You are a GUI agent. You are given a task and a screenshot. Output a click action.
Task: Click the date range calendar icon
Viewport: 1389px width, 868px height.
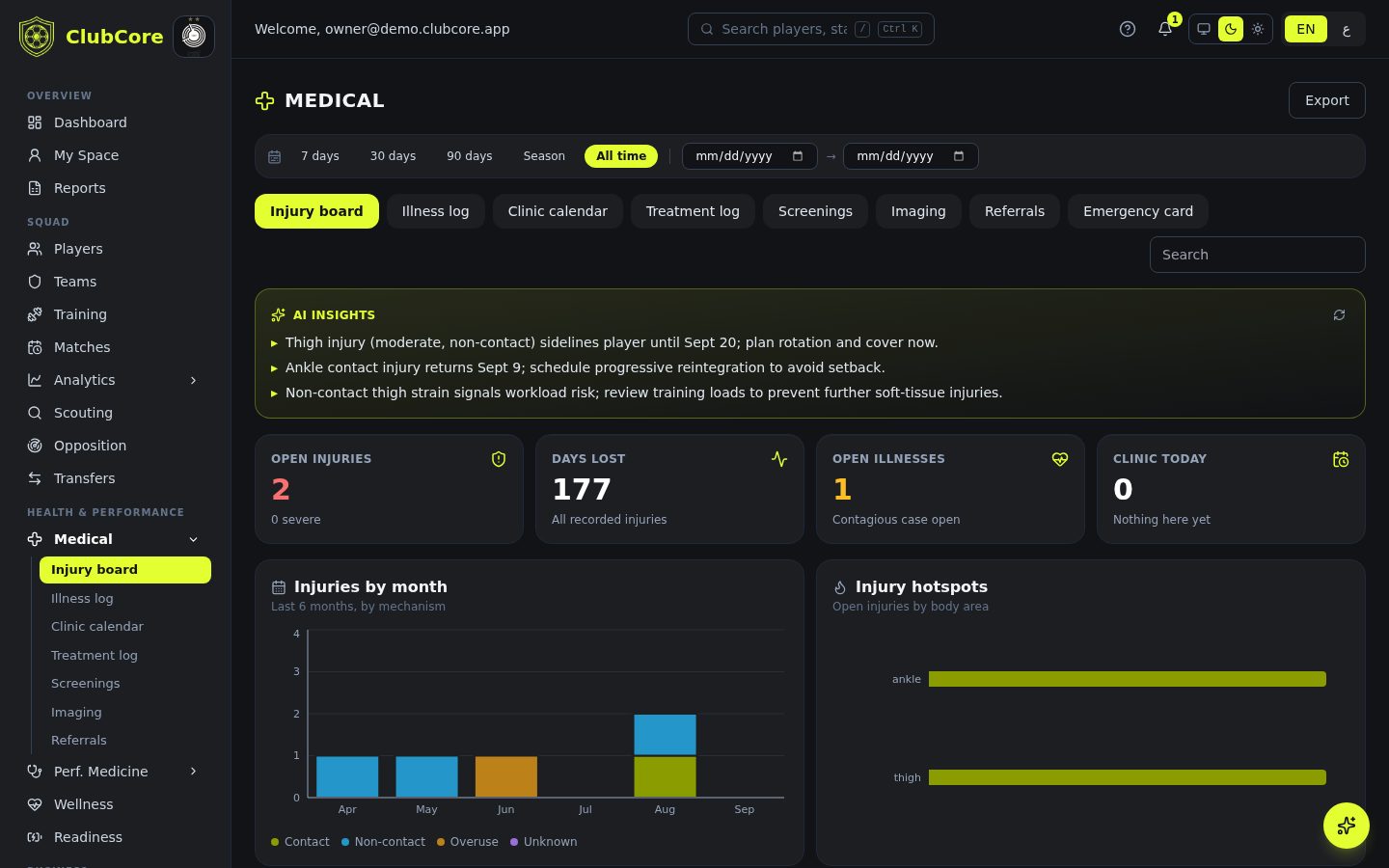[x=274, y=156]
